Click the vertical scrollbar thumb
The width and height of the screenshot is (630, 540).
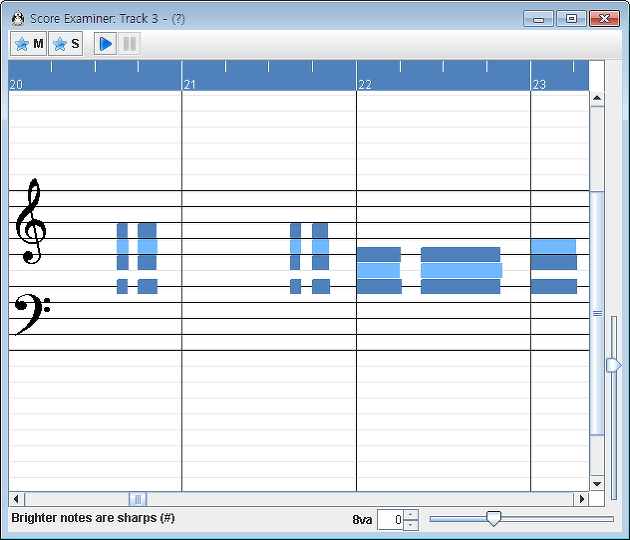[597, 313]
